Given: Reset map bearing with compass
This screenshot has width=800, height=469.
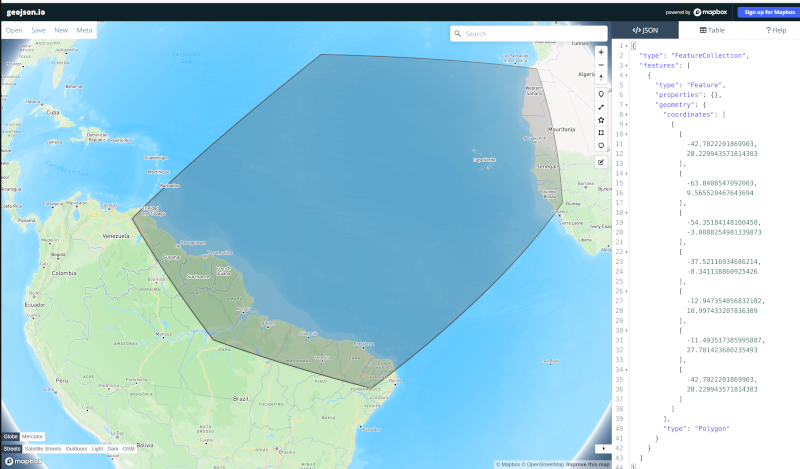Looking at the screenshot, I should 601,78.
